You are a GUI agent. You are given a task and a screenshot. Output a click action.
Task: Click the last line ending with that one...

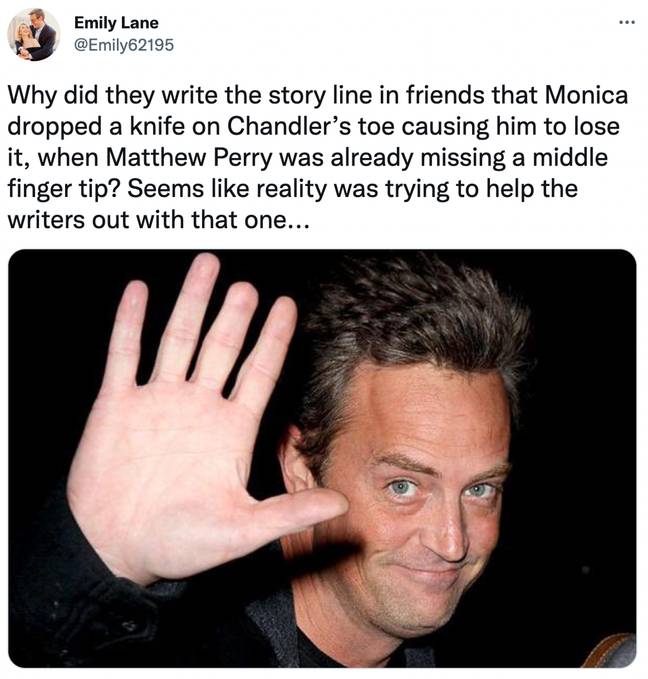159,220
